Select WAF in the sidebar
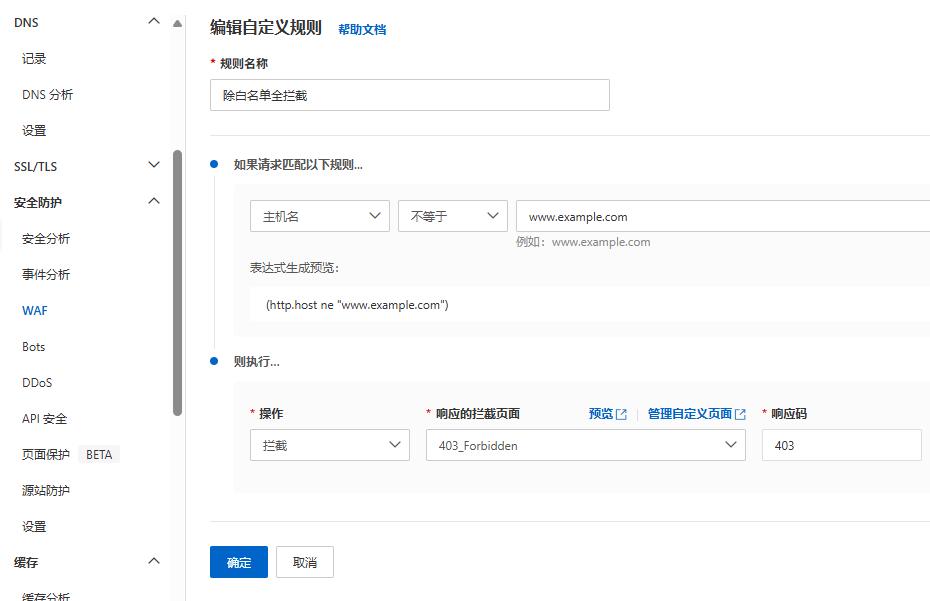Image resolution: width=930 pixels, height=601 pixels. 34,310
